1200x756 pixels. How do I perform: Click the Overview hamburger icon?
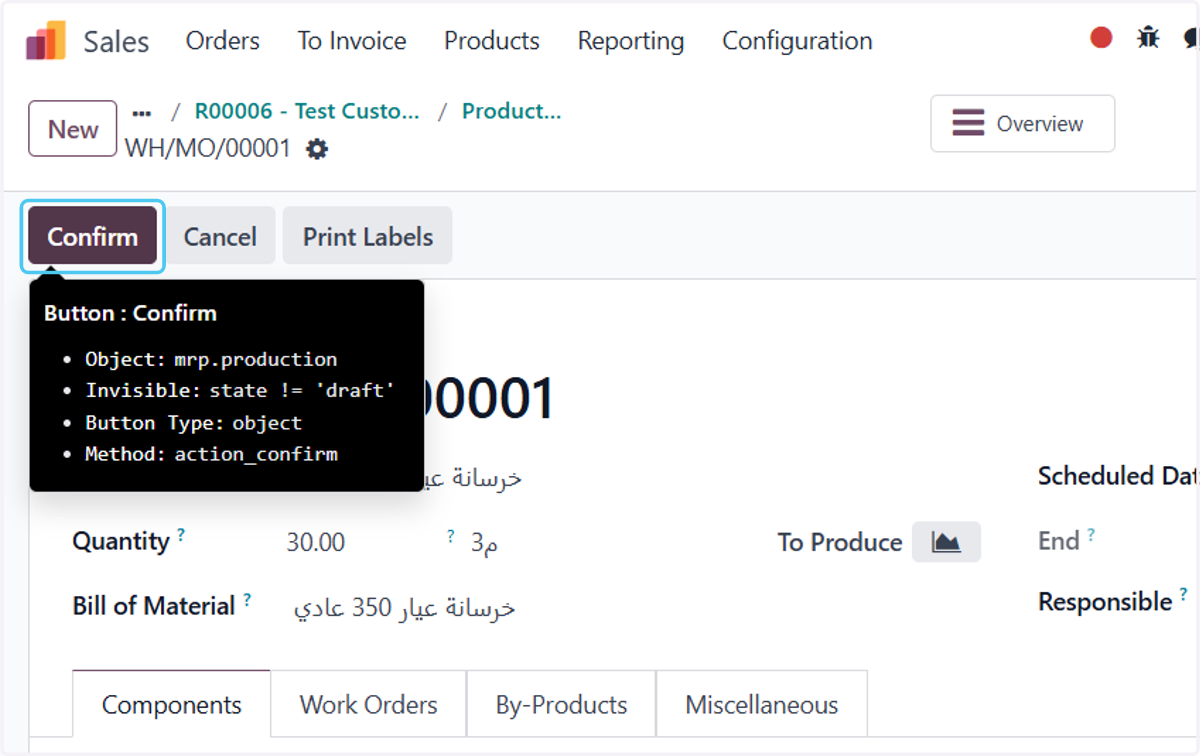tap(967, 124)
